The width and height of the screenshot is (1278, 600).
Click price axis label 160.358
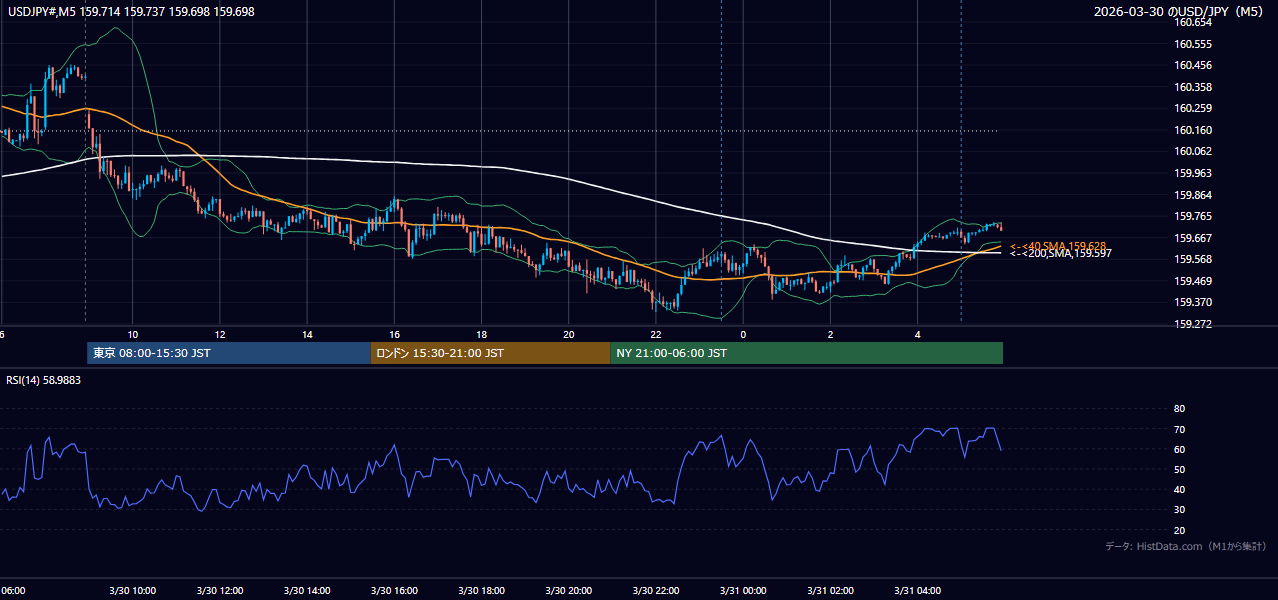click(1193, 87)
